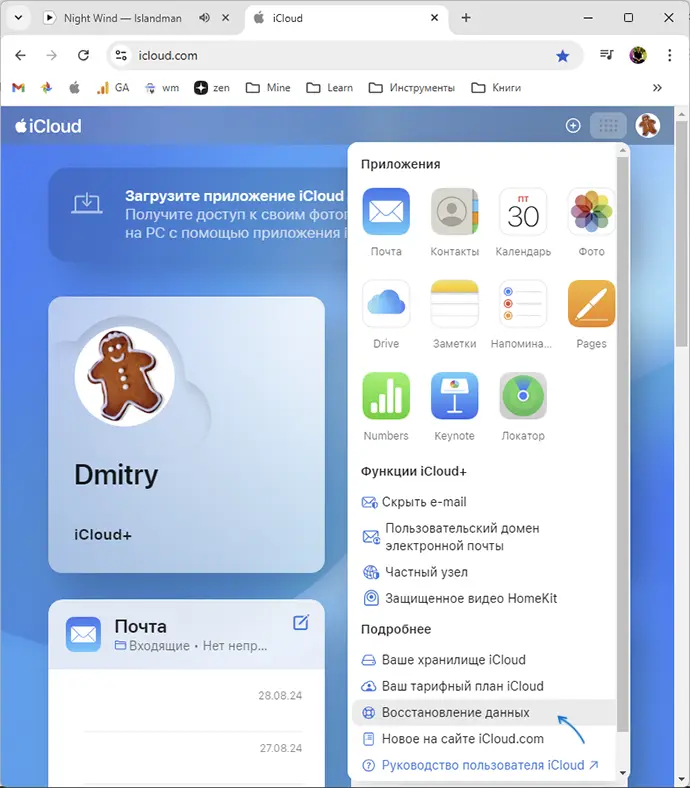Open the Mine bookmarks folder
This screenshot has height=788, width=690.
[268, 88]
